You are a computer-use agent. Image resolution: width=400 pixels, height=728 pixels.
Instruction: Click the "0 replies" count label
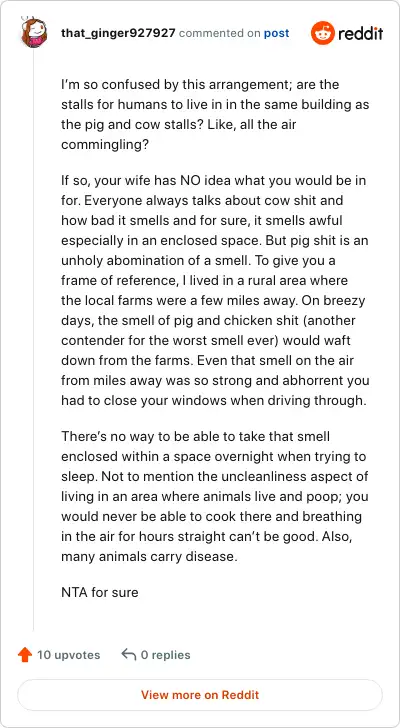pos(165,655)
